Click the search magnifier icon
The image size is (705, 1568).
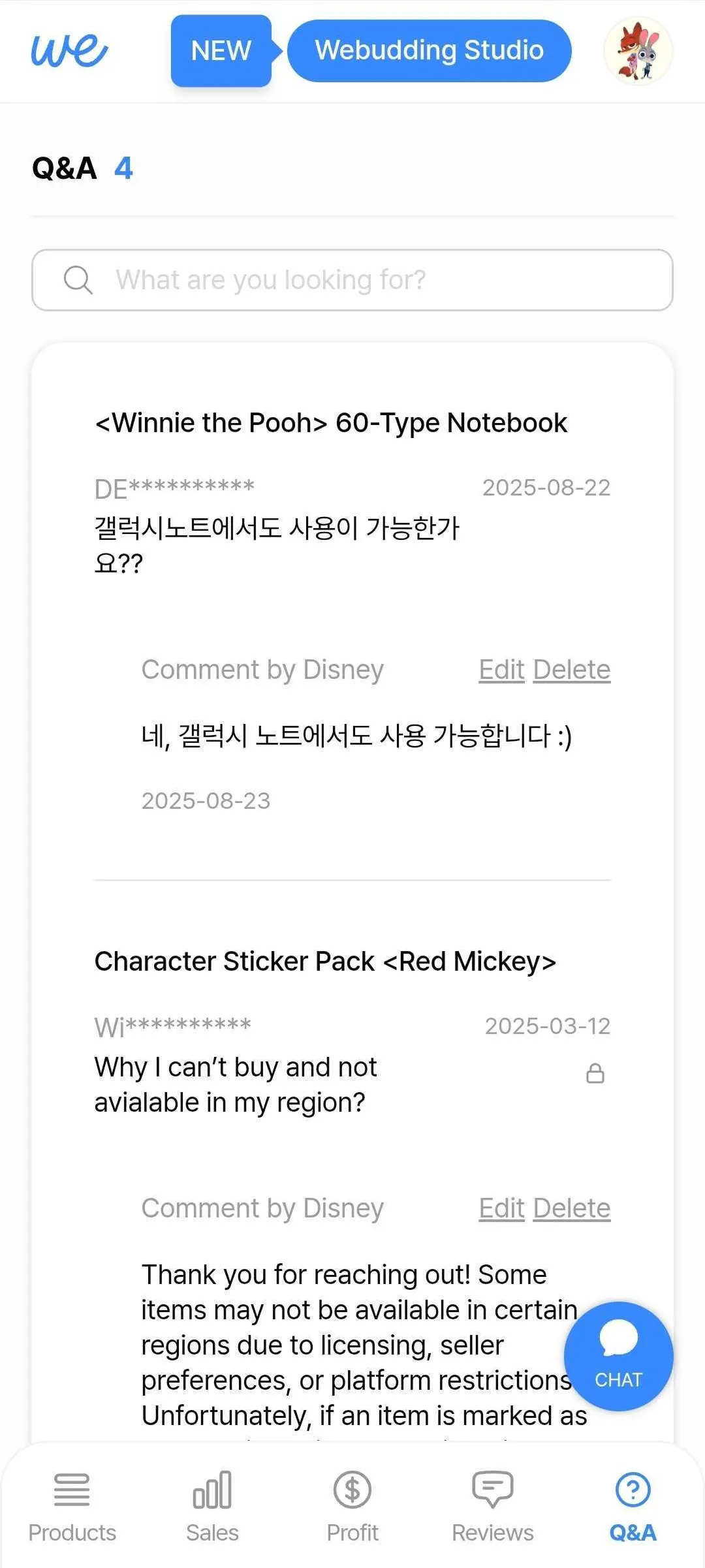tap(78, 280)
